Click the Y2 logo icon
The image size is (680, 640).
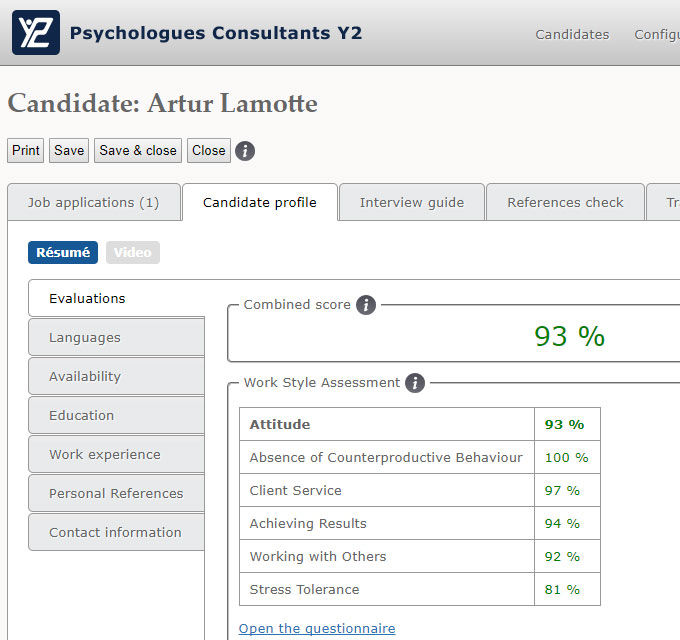tap(36, 33)
